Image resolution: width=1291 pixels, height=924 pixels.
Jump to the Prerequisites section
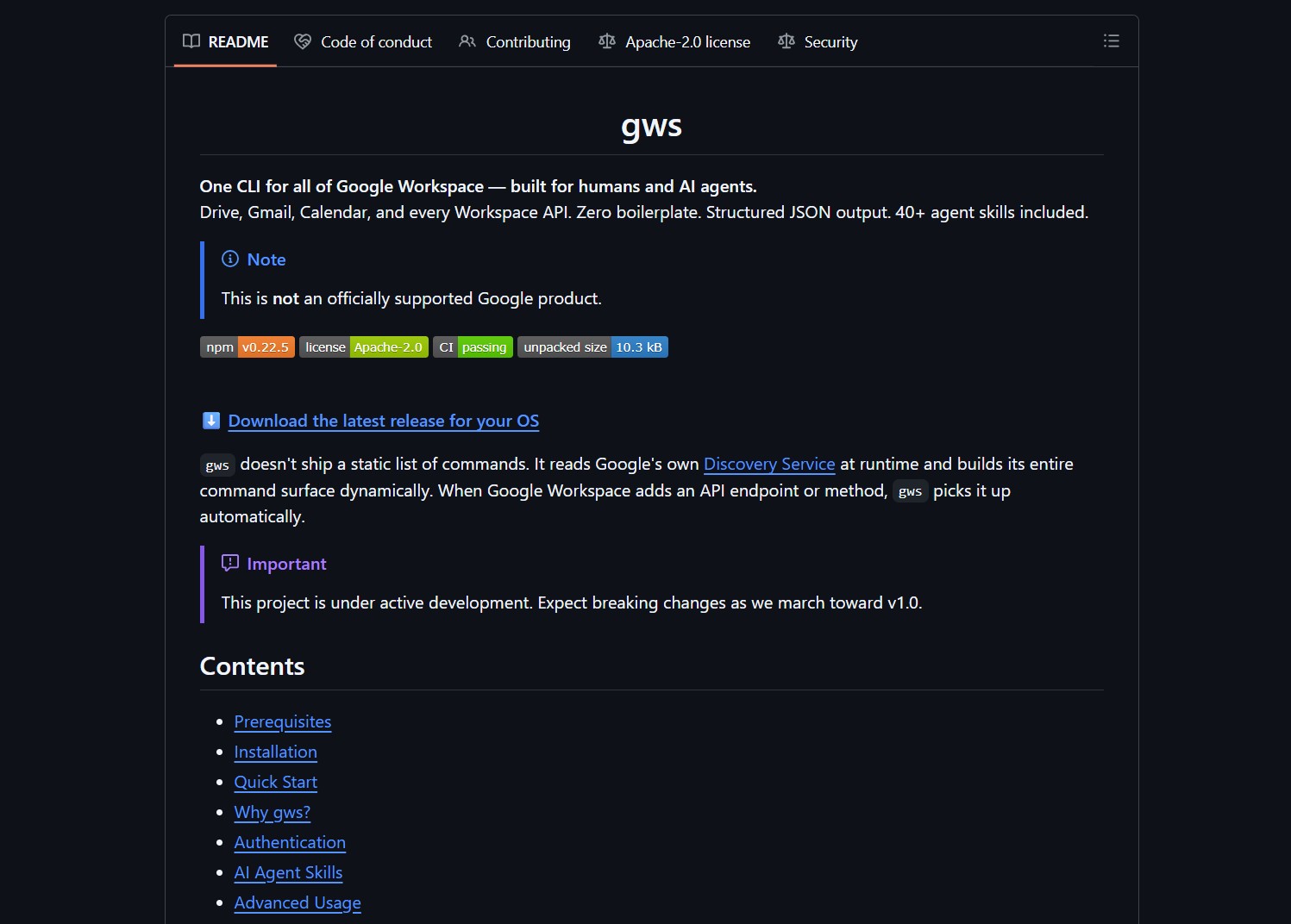pos(282,721)
